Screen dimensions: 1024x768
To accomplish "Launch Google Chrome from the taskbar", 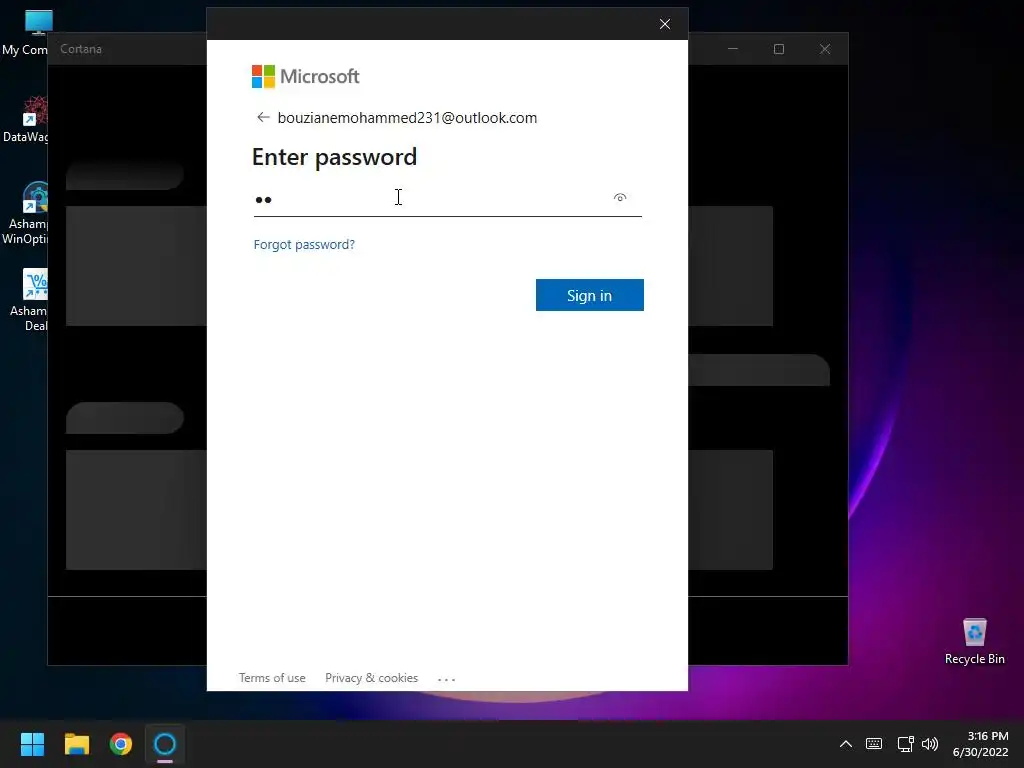I will tap(121, 744).
